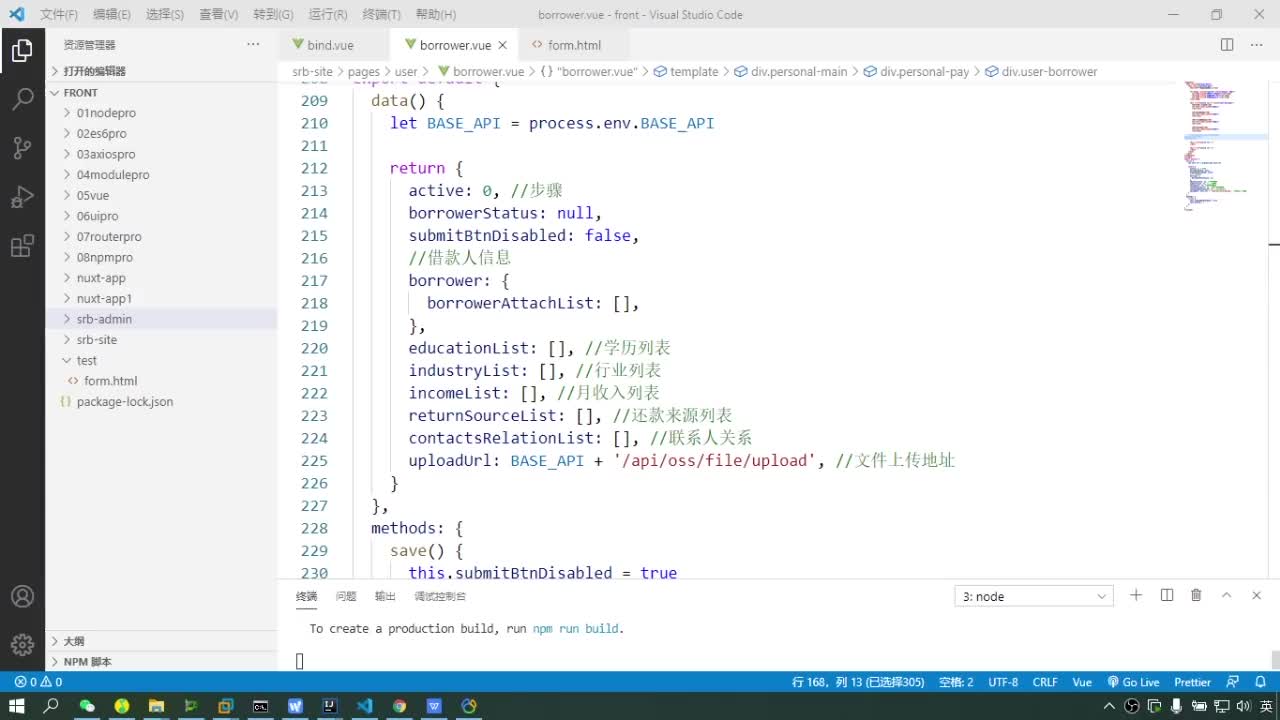The image size is (1280, 720).
Task: Change the UTF-8 encoding setting
Action: [x=1003, y=682]
